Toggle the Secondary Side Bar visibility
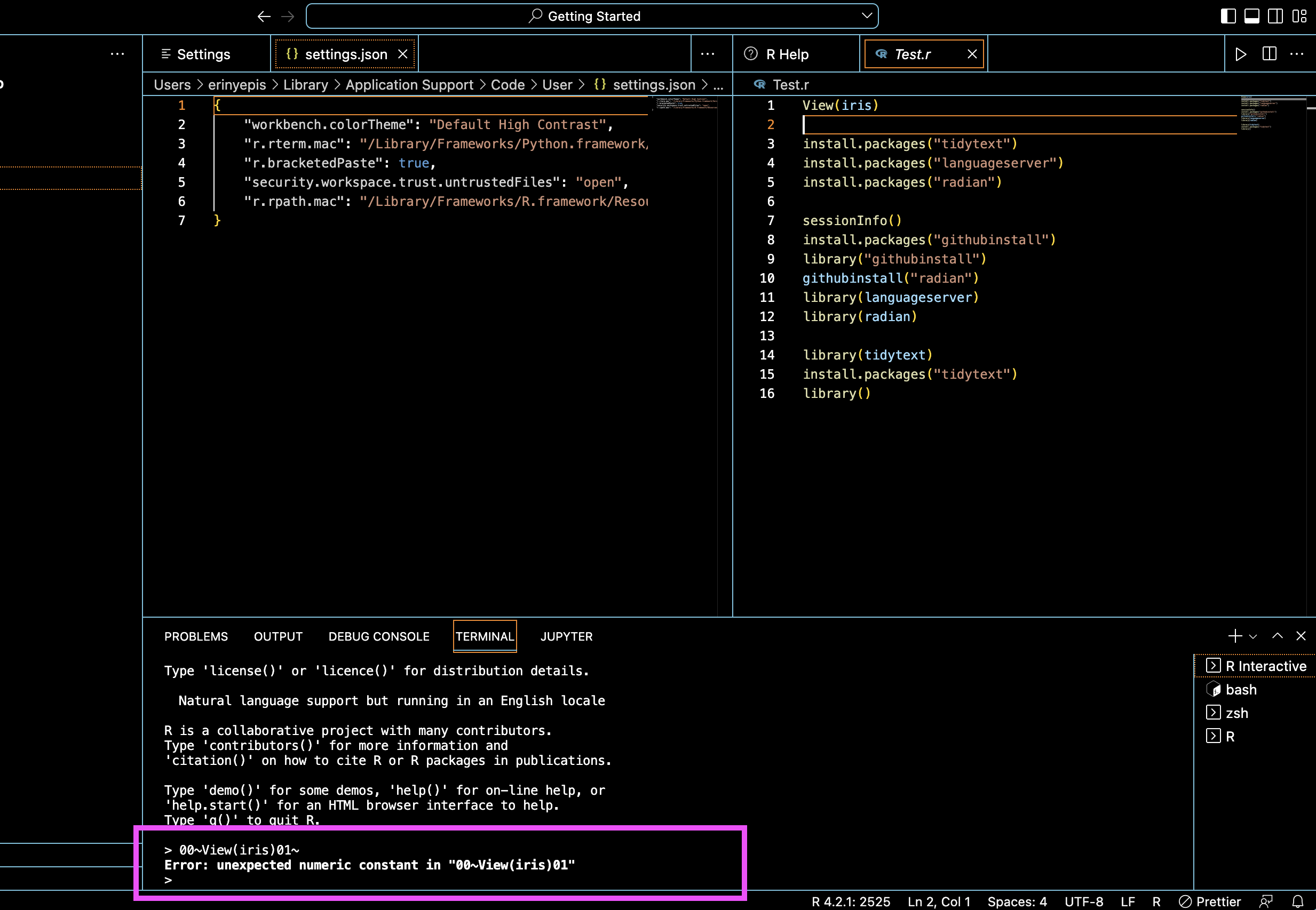 [x=1275, y=16]
